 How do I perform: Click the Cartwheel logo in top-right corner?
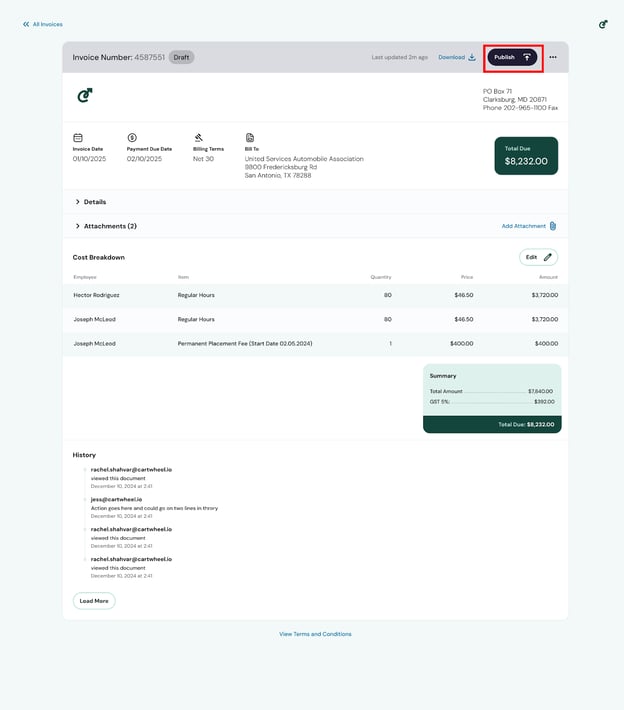coord(603,24)
